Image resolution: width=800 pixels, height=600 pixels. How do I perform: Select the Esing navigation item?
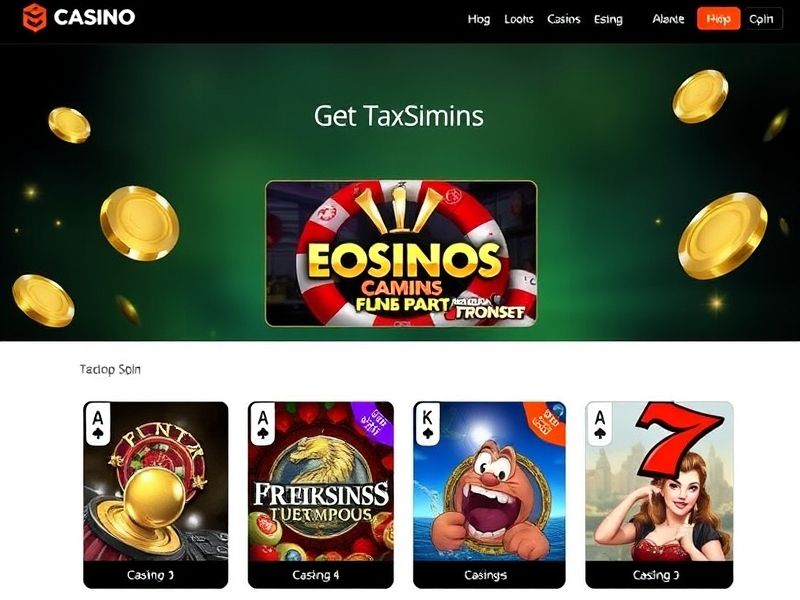(608, 19)
